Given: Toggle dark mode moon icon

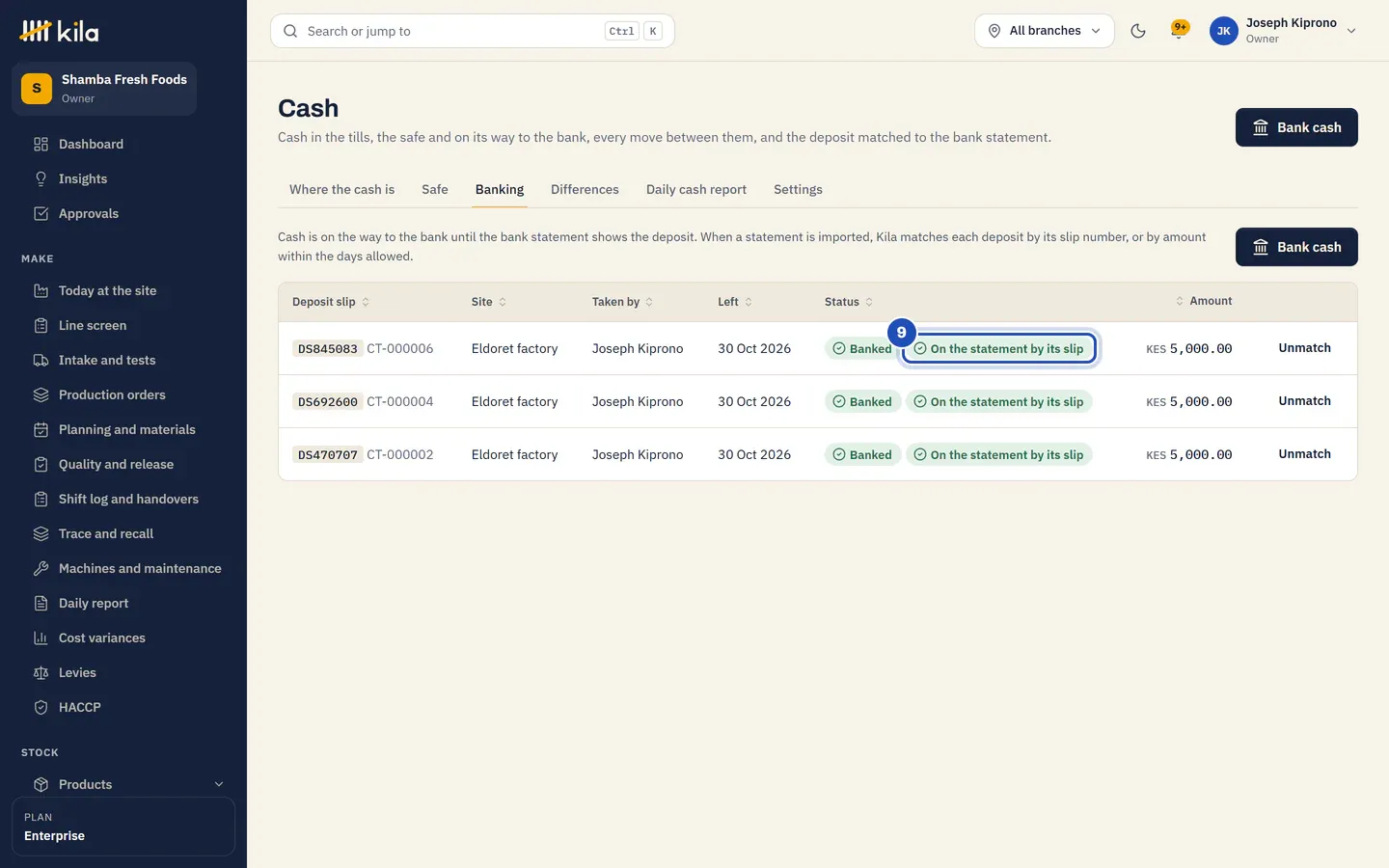Looking at the screenshot, I should point(1138,31).
